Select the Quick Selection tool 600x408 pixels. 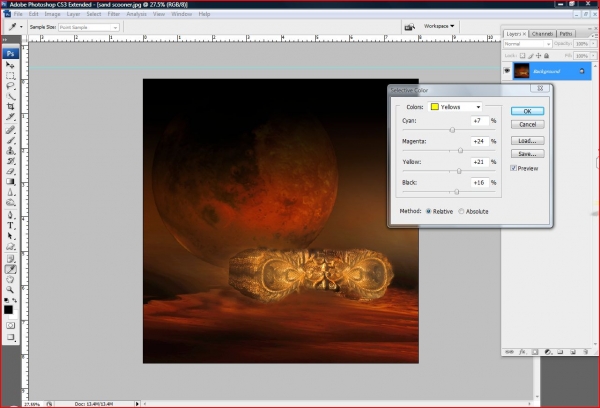pos(10,96)
